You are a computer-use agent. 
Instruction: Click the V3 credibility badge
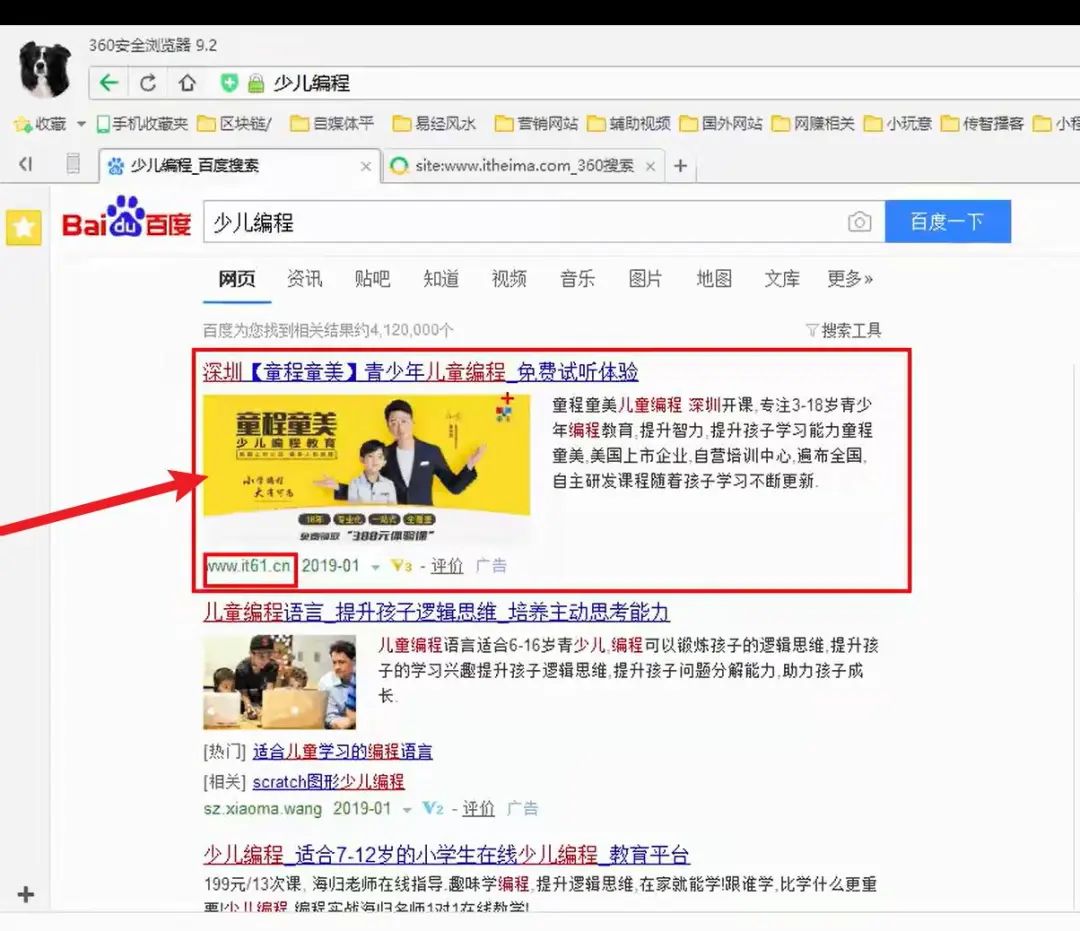(402, 566)
